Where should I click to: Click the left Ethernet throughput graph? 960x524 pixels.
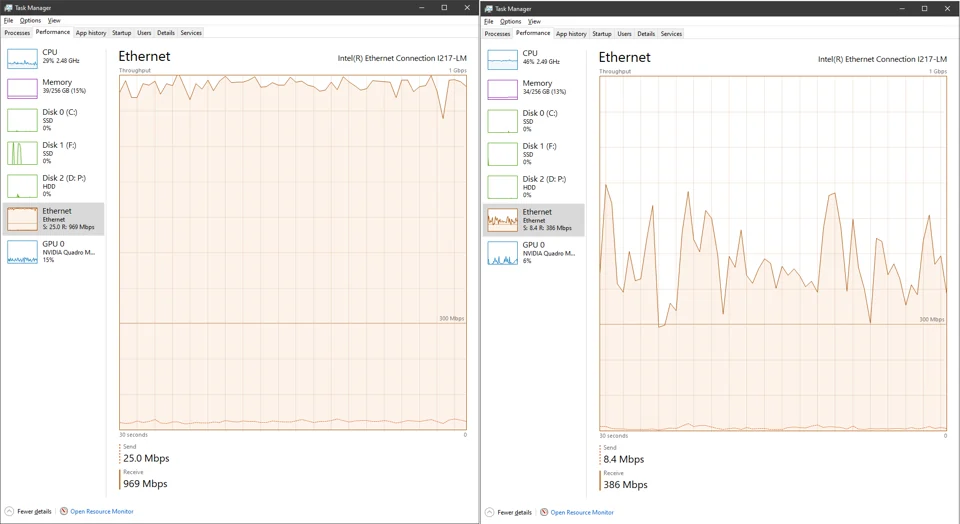(293, 252)
